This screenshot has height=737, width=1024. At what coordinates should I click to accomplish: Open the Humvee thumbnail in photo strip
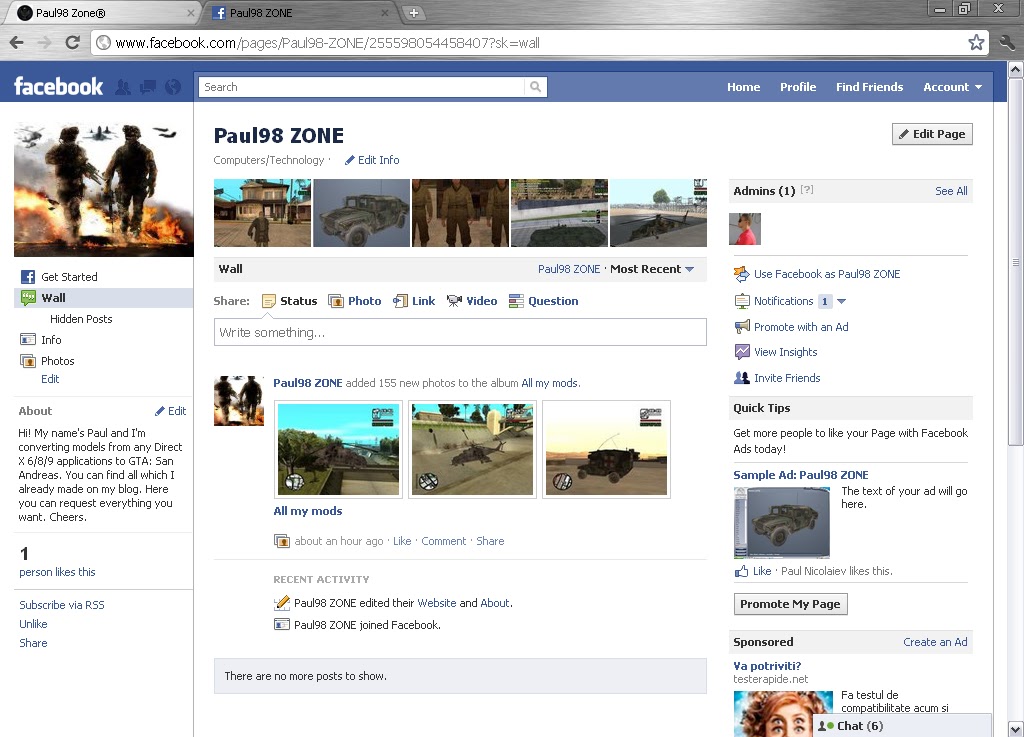point(361,213)
